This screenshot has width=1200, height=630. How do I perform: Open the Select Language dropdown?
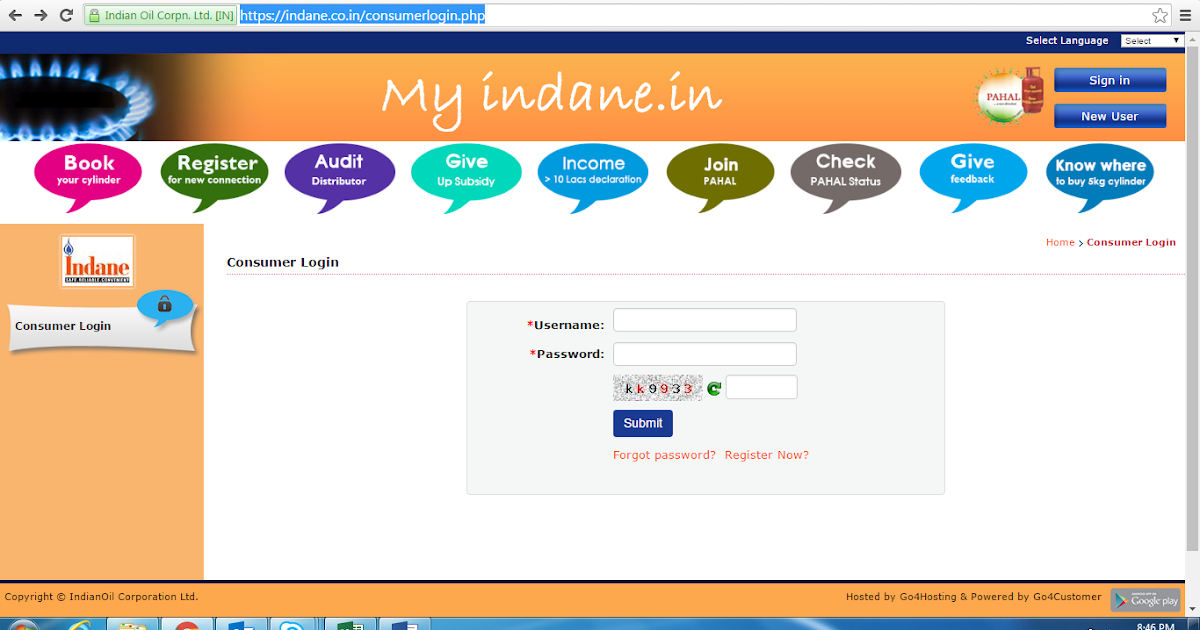[1151, 41]
